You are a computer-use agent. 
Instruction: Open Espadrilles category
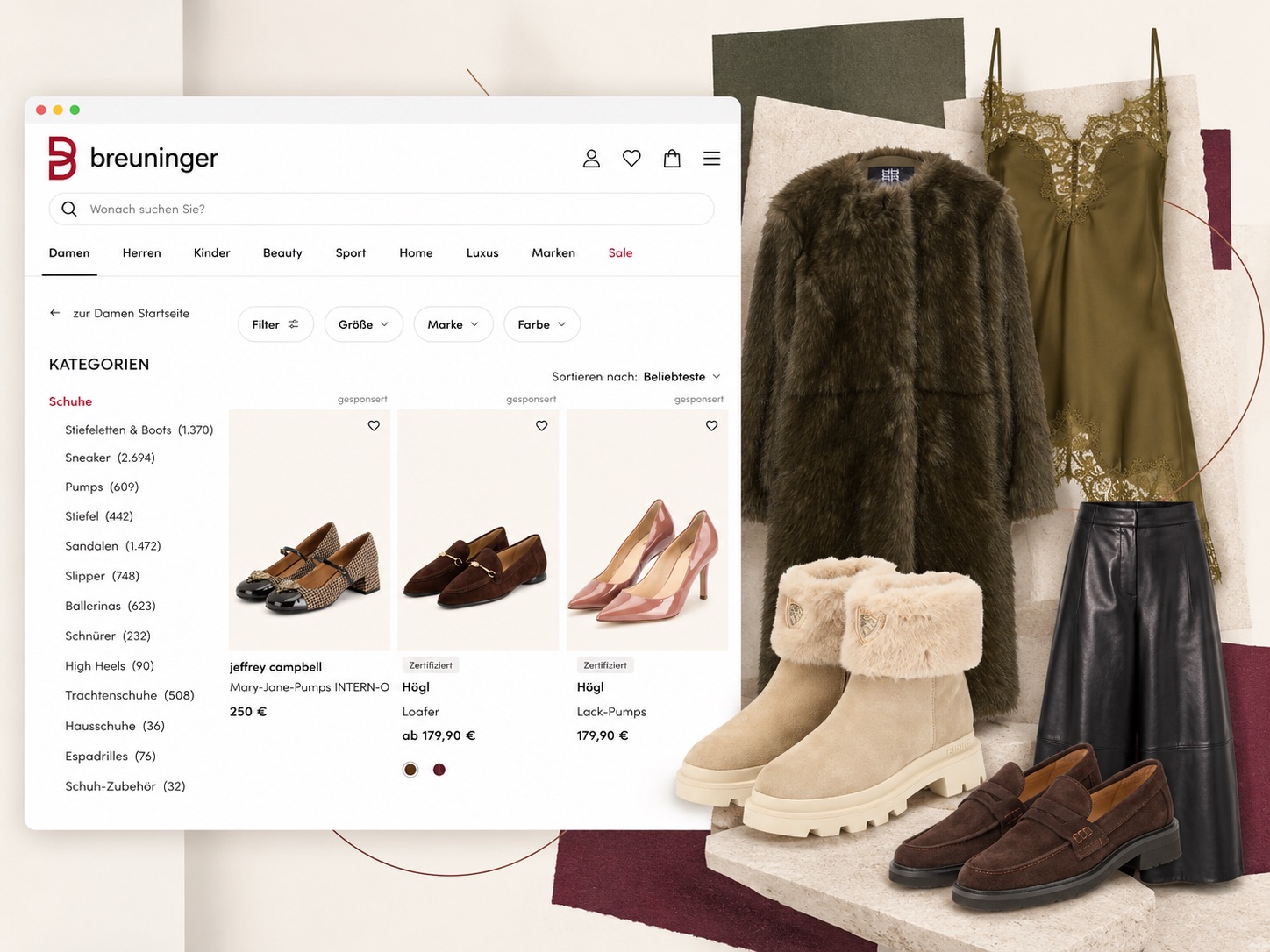[110, 756]
